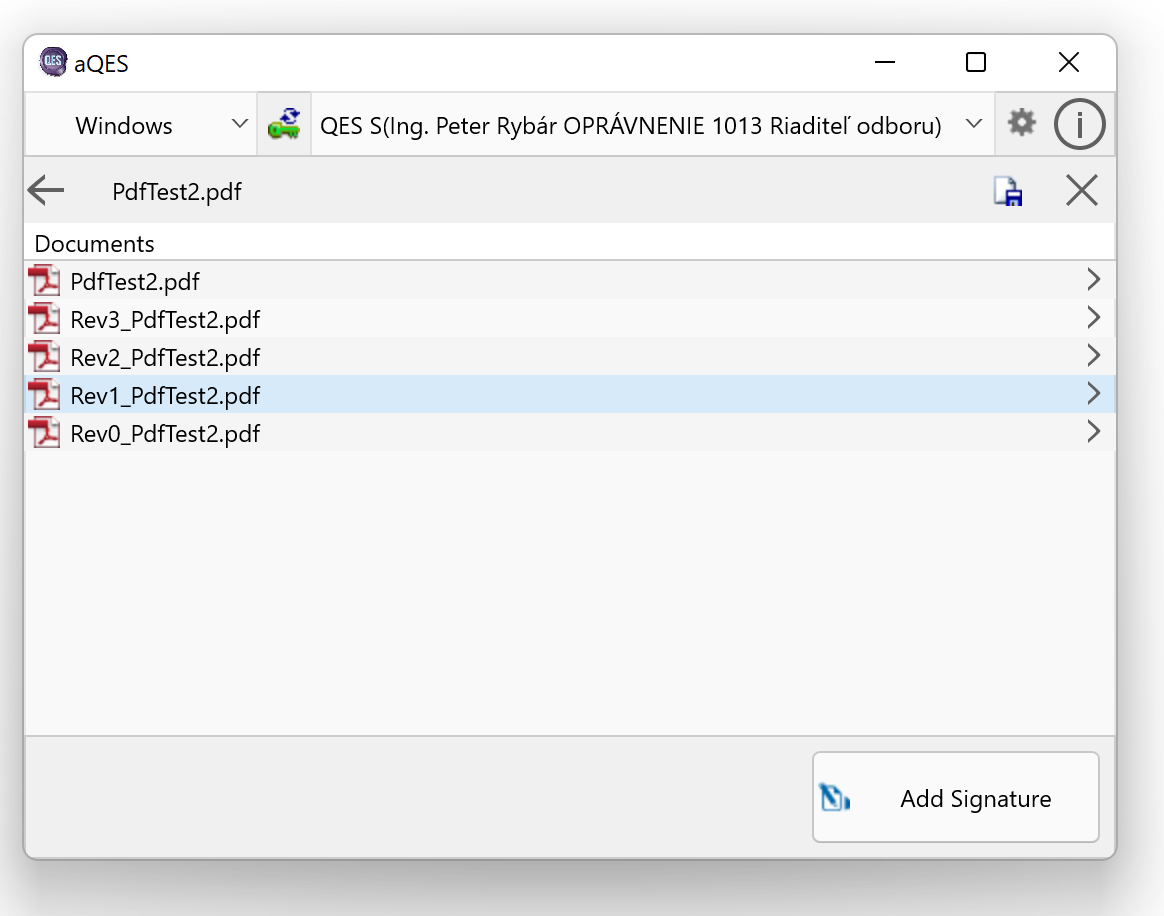Click the aQES app logo in title bar
1164x916 pixels.
[53, 62]
